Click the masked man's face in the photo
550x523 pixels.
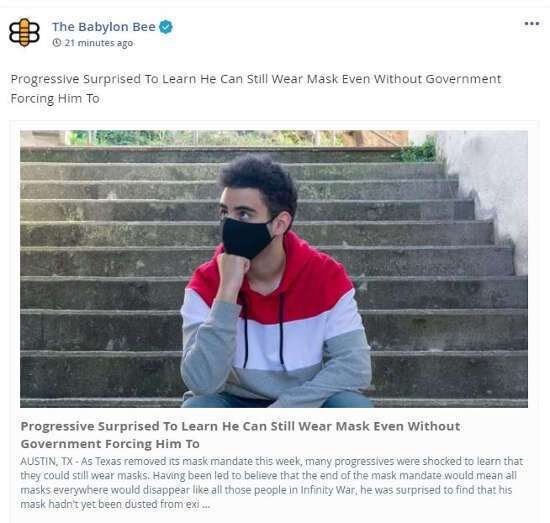pyautogui.click(x=248, y=217)
